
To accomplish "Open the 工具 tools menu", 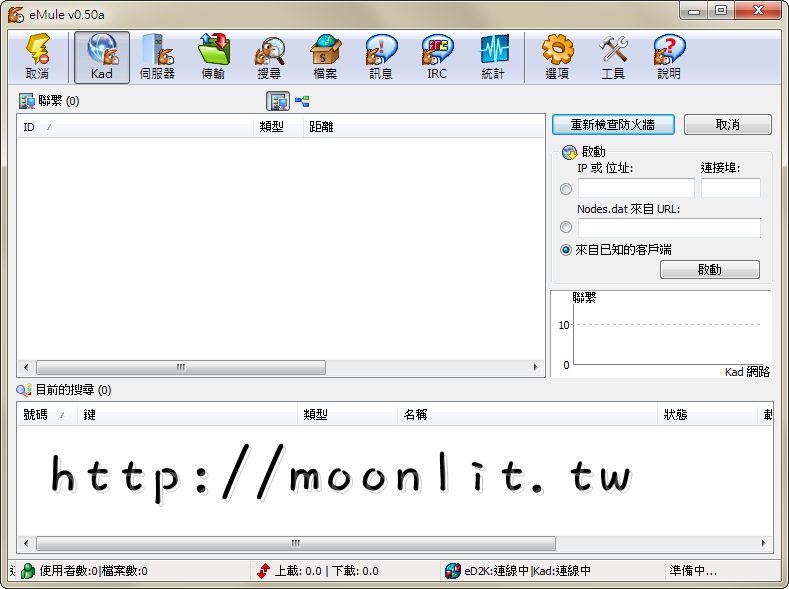I will click(613, 56).
